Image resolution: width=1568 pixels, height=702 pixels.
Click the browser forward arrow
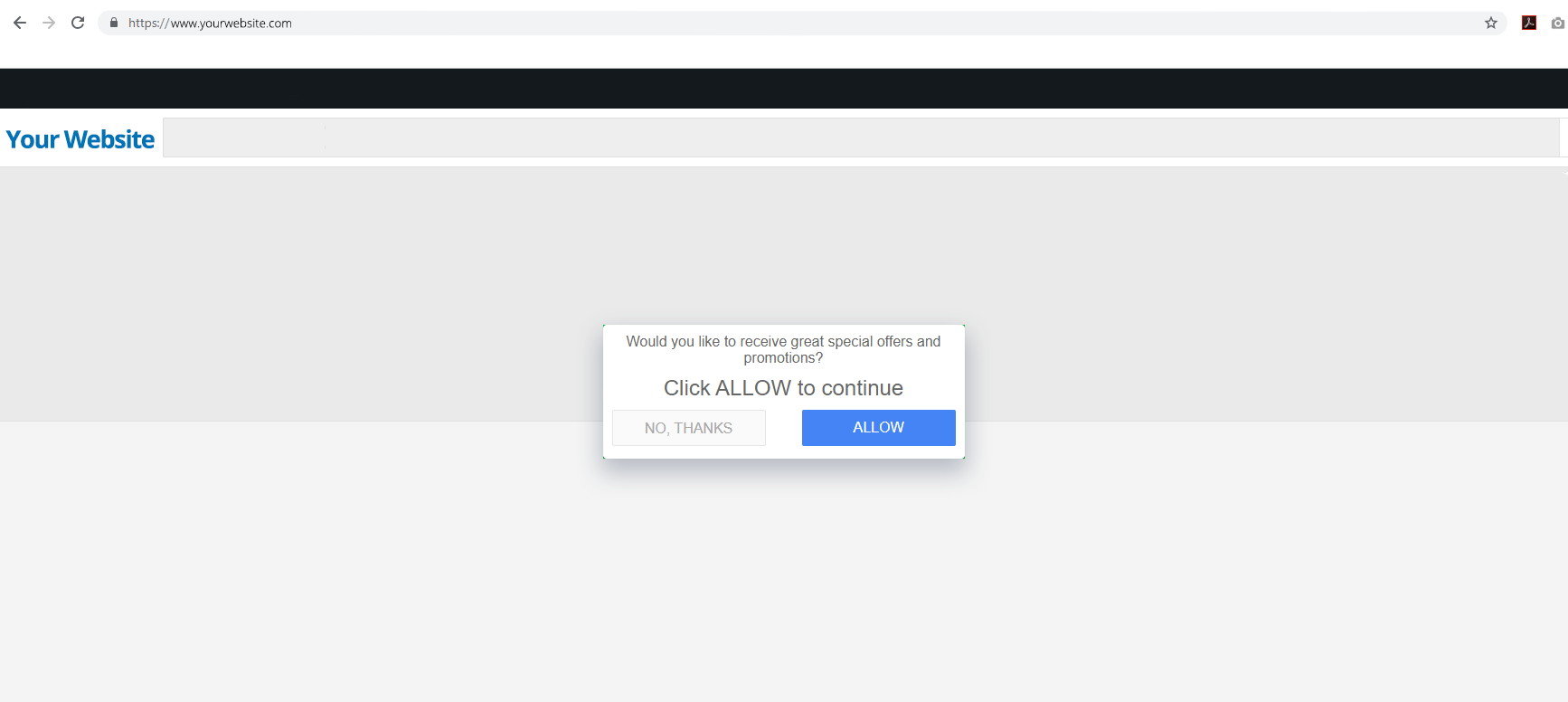(49, 23)
